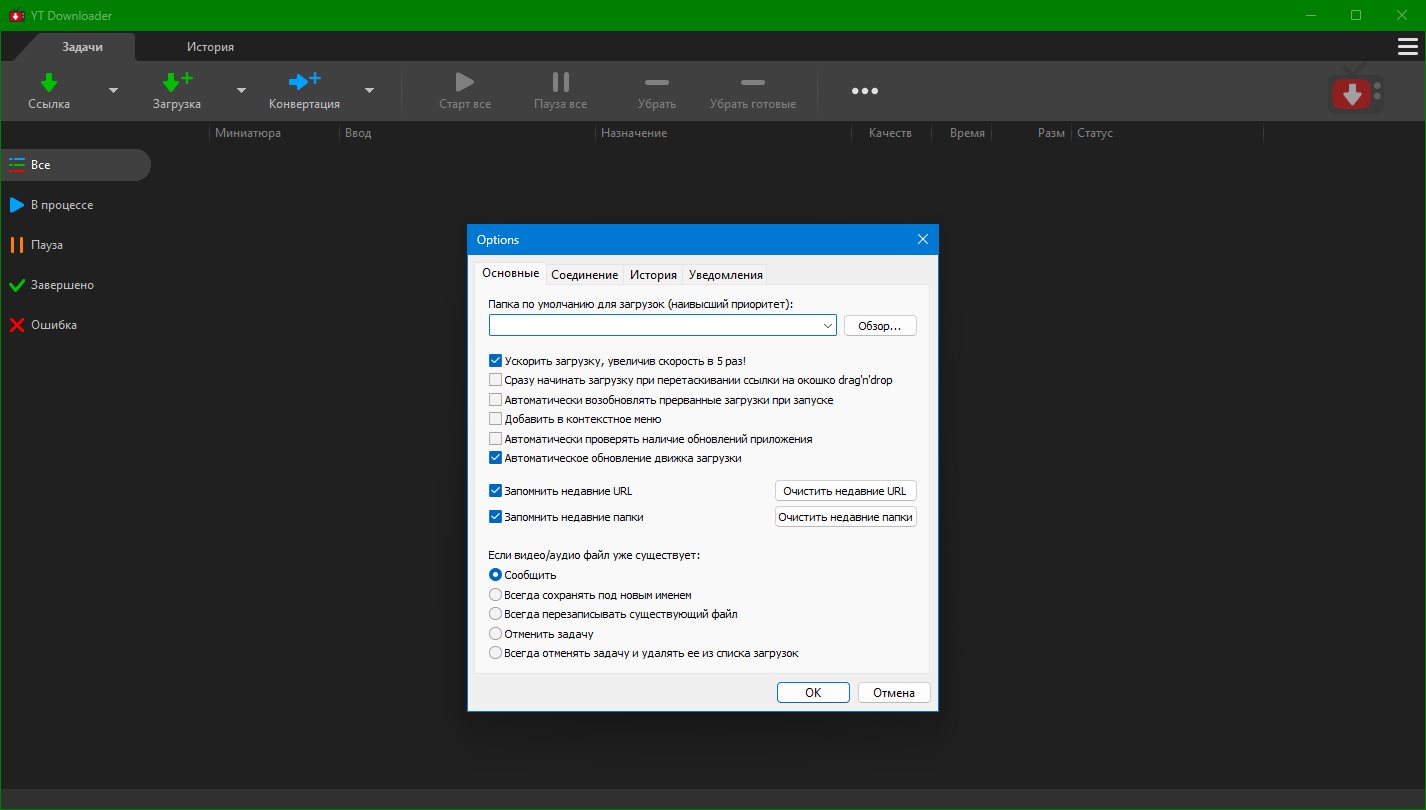Uncheck Запомнить недавние URL
This screenshot has width=1426, height=810.
click(x=495, y=491)
